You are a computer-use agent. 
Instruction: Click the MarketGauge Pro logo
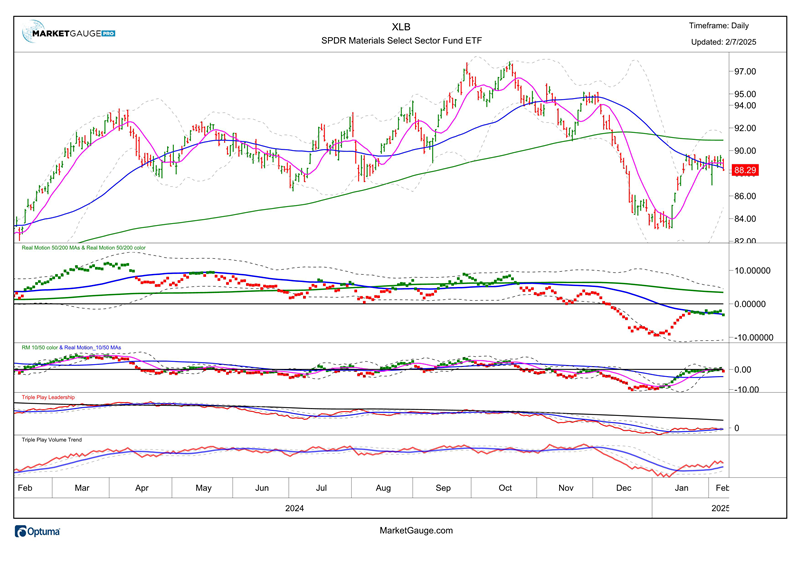(x=68, y=33)
